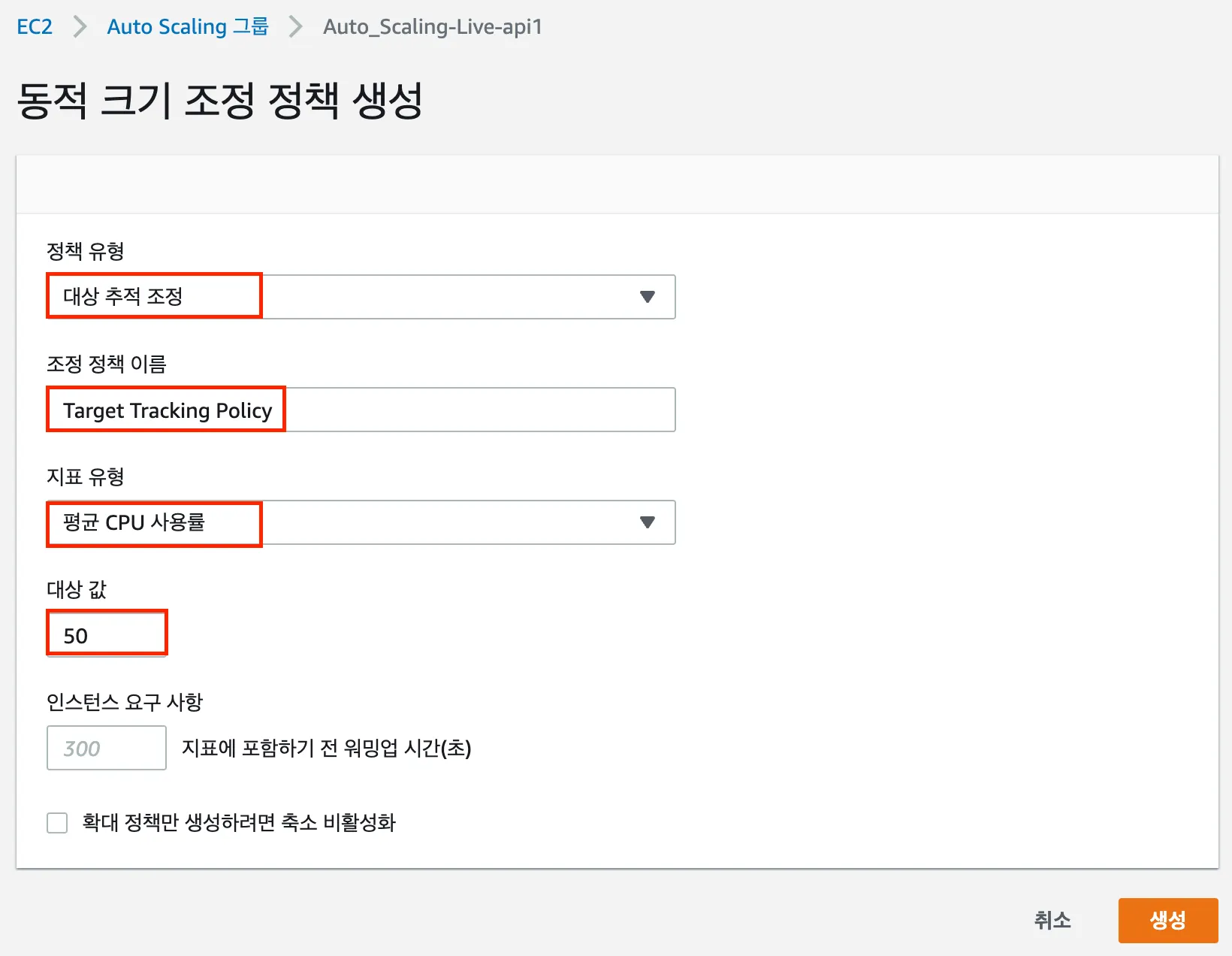Click the chevron before Auto_Scaling-Live-api1
Screen dimensions: 1232x956
coord(296,27)
